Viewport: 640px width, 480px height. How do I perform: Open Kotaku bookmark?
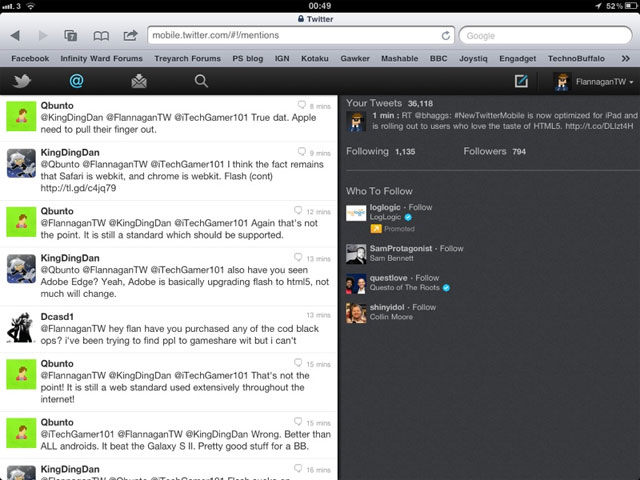click(315, 58)
